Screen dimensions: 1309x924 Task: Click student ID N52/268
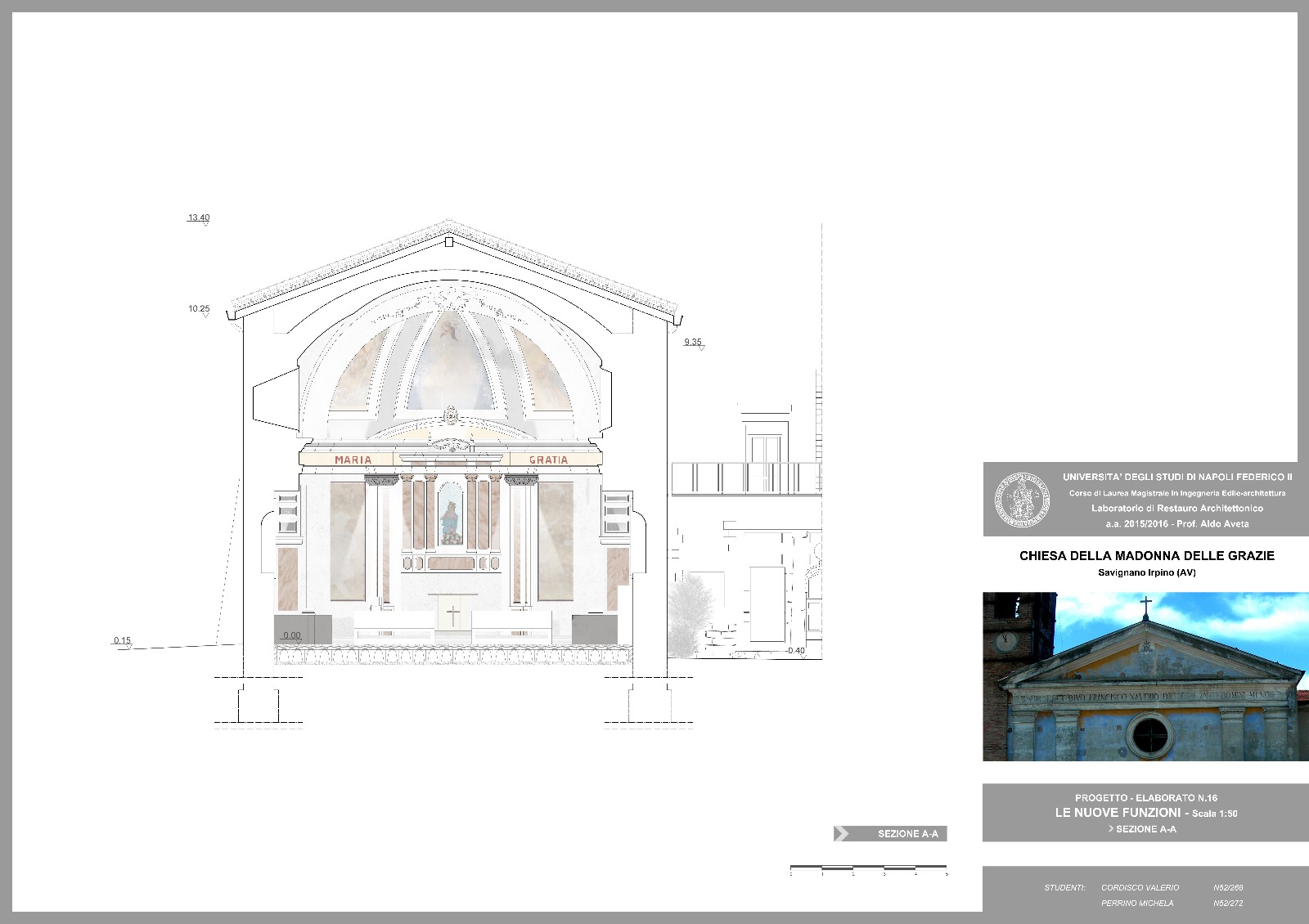pyautogui.click(x=1228, y=888)
